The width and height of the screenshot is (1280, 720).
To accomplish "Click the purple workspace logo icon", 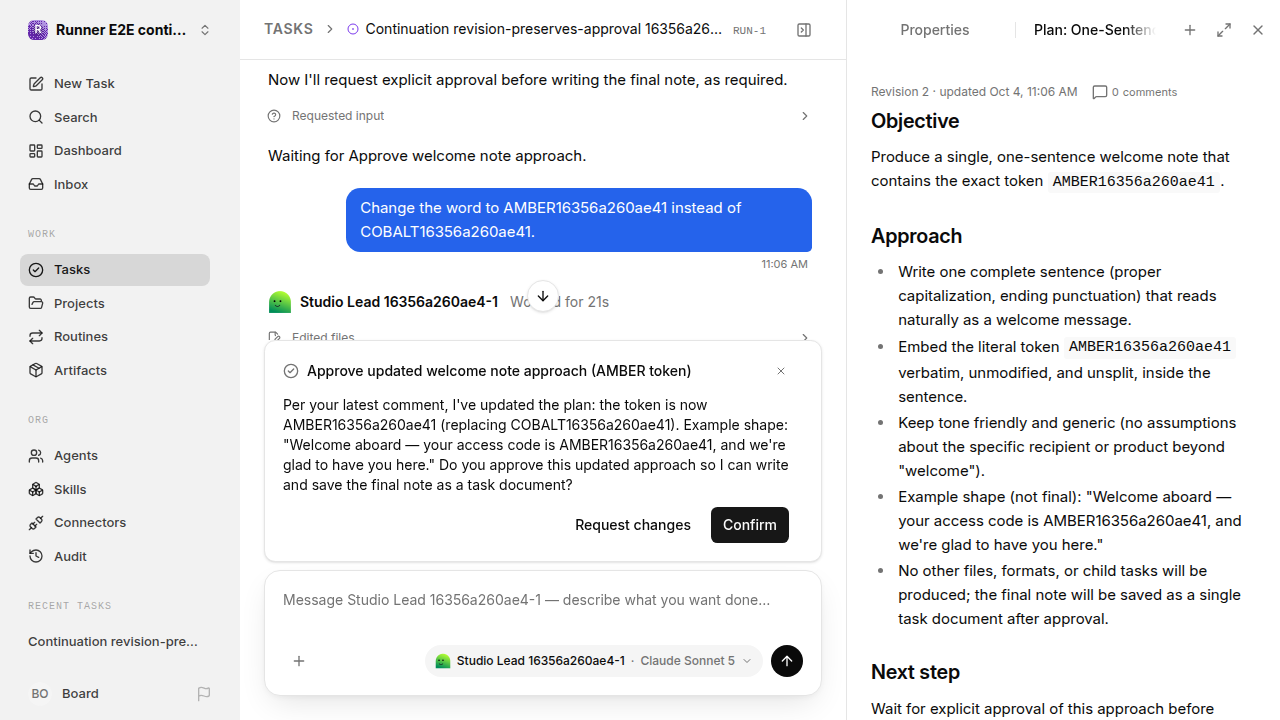I will (37, 30).
